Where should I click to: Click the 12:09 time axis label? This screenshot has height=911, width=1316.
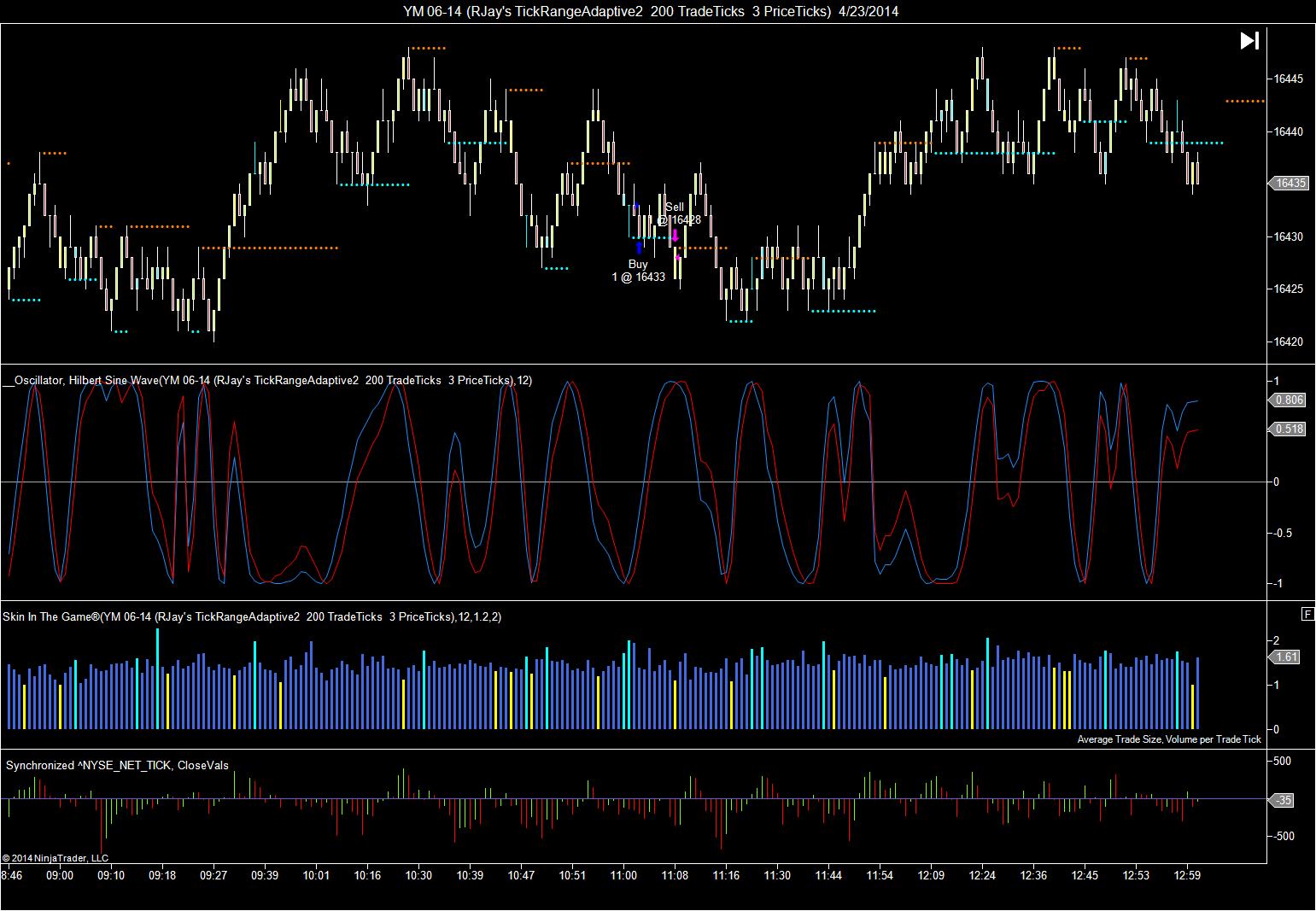click(x=931, y=875)
